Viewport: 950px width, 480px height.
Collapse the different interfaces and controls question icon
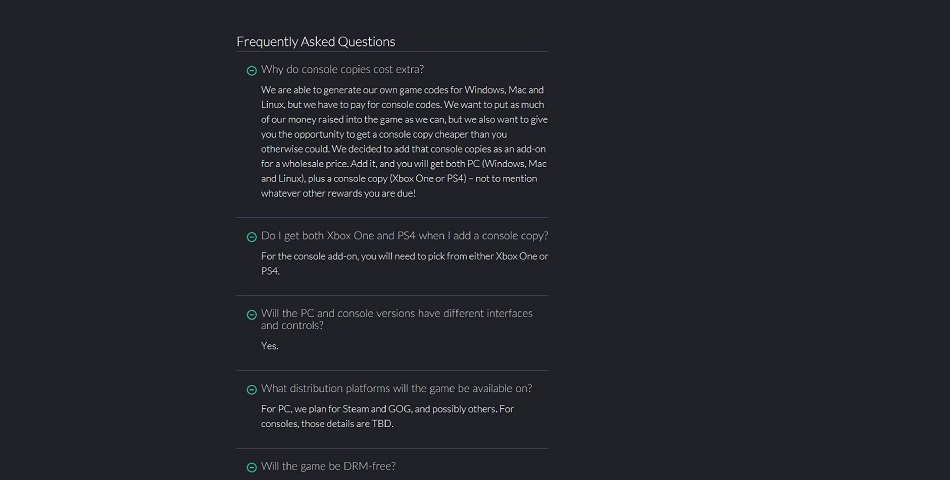pyautogui.click(x=252, y=315)
